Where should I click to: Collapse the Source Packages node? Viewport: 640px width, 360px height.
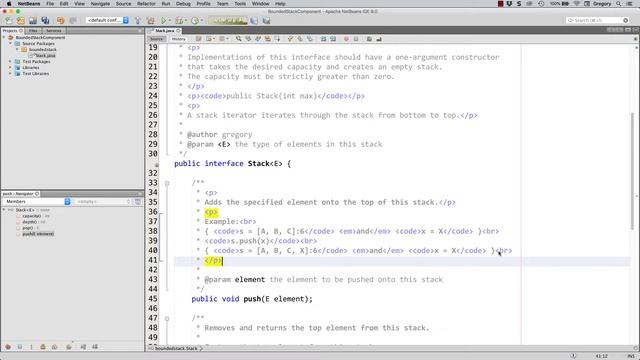tap(11, 43)
